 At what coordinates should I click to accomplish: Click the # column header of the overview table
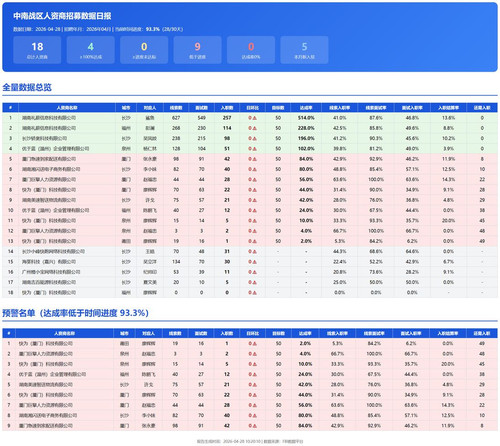coord(11,108)
